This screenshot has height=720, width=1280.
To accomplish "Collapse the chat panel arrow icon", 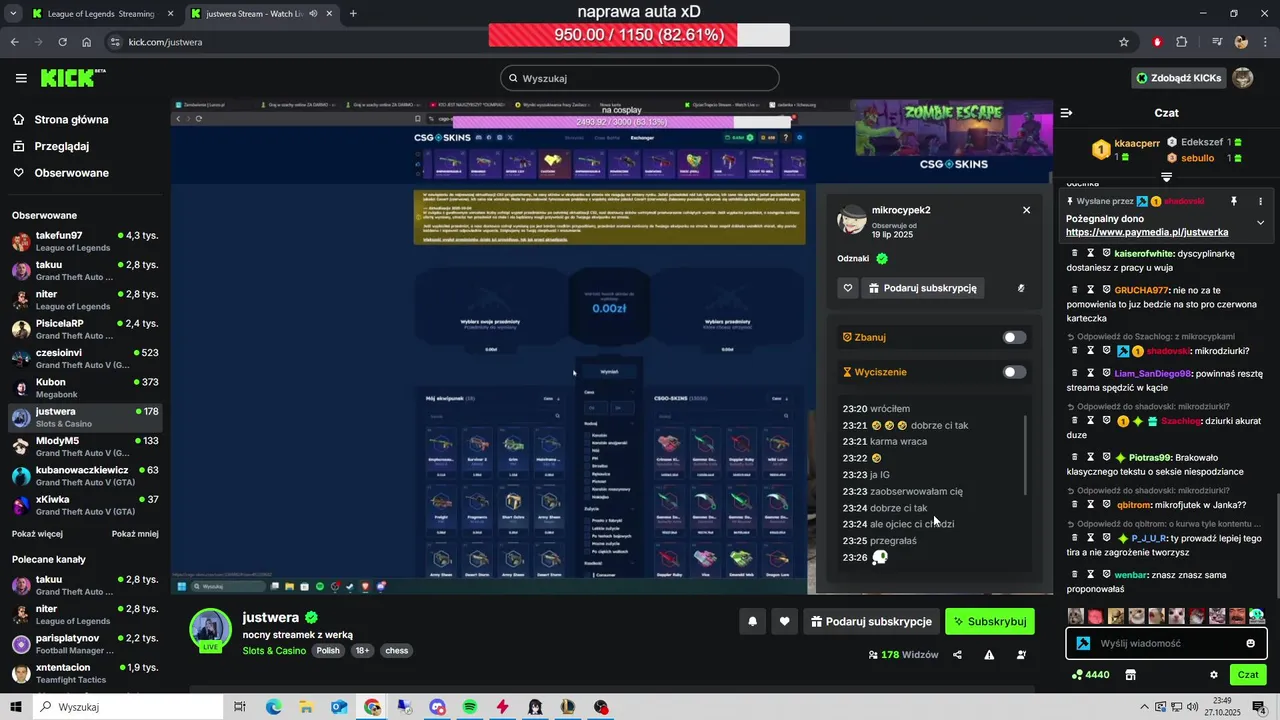I will [1066, 113].
